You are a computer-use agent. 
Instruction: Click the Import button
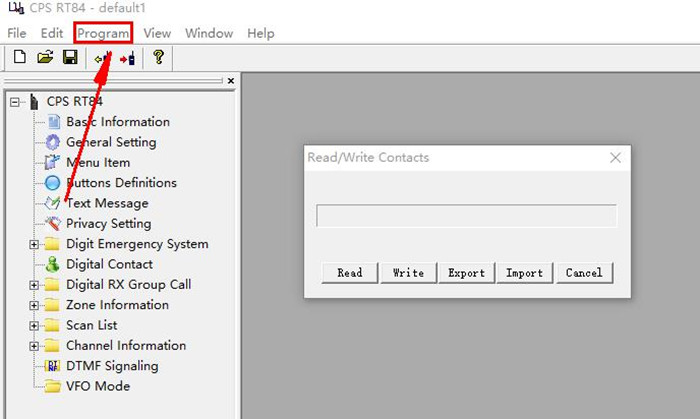[525, 273]
